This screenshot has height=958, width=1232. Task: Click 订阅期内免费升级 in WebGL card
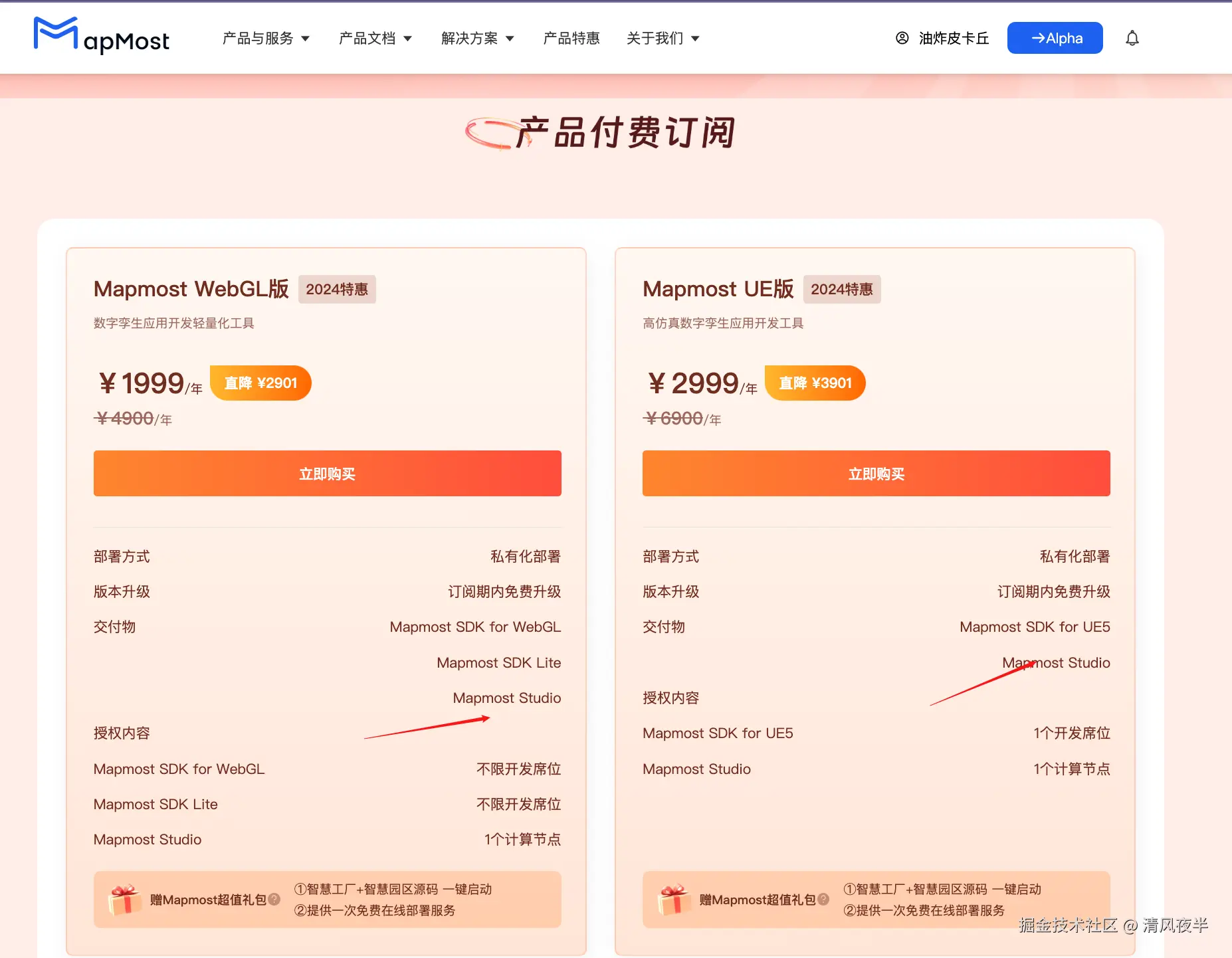click(504, 591)
